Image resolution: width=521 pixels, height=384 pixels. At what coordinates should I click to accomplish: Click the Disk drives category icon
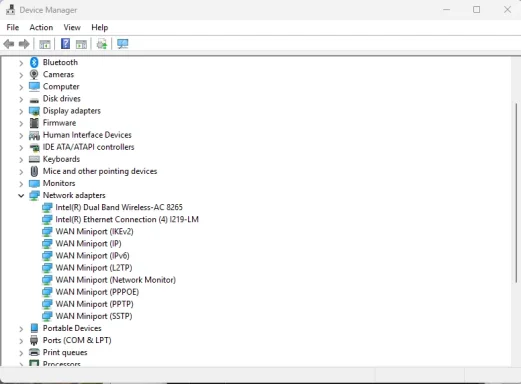coord(34,100)
